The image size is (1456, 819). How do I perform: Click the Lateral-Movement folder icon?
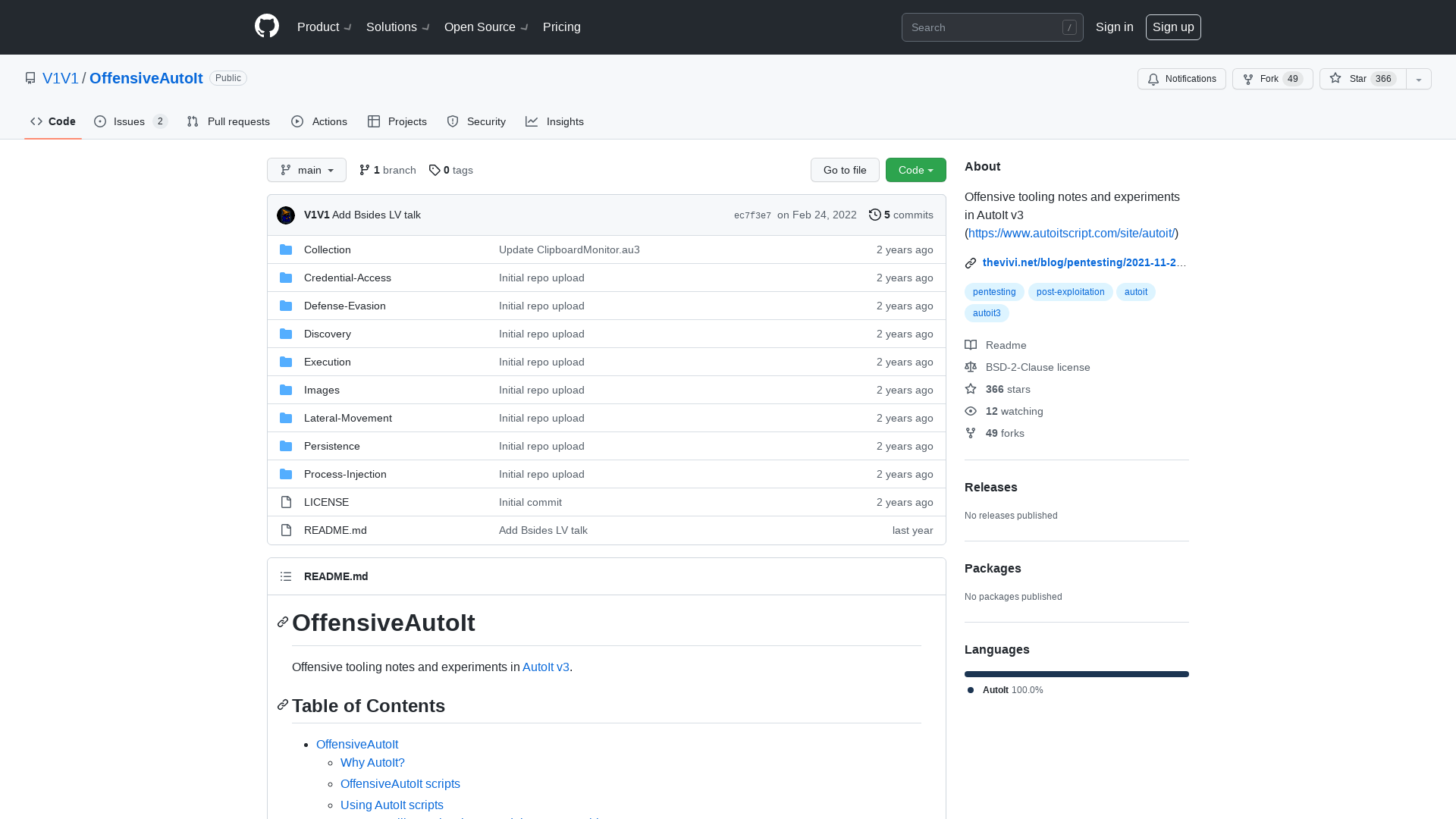286,418
